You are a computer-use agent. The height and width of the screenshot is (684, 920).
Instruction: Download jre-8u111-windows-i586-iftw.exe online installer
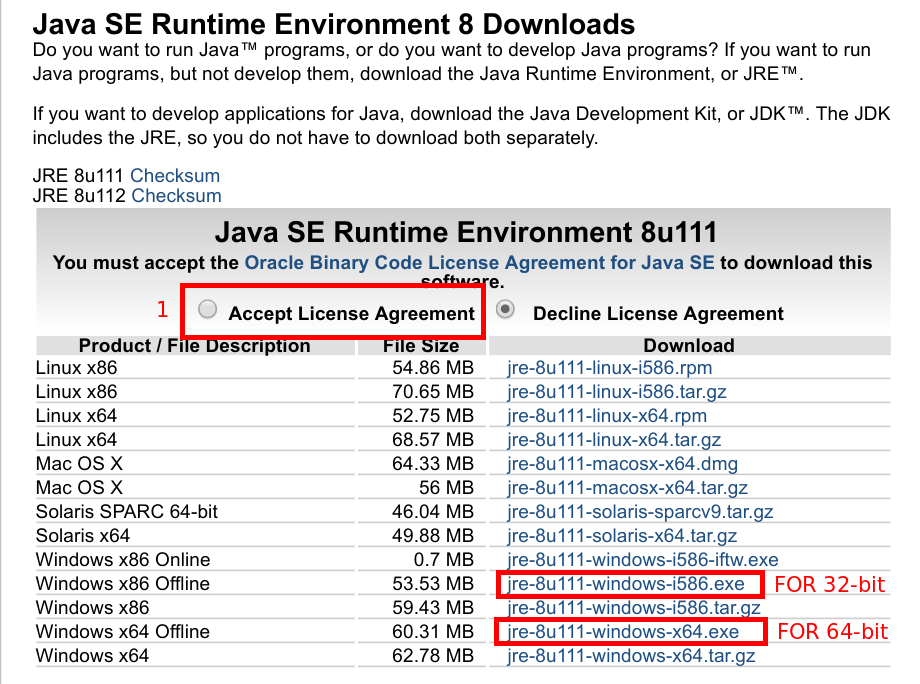tap(642, 560)
